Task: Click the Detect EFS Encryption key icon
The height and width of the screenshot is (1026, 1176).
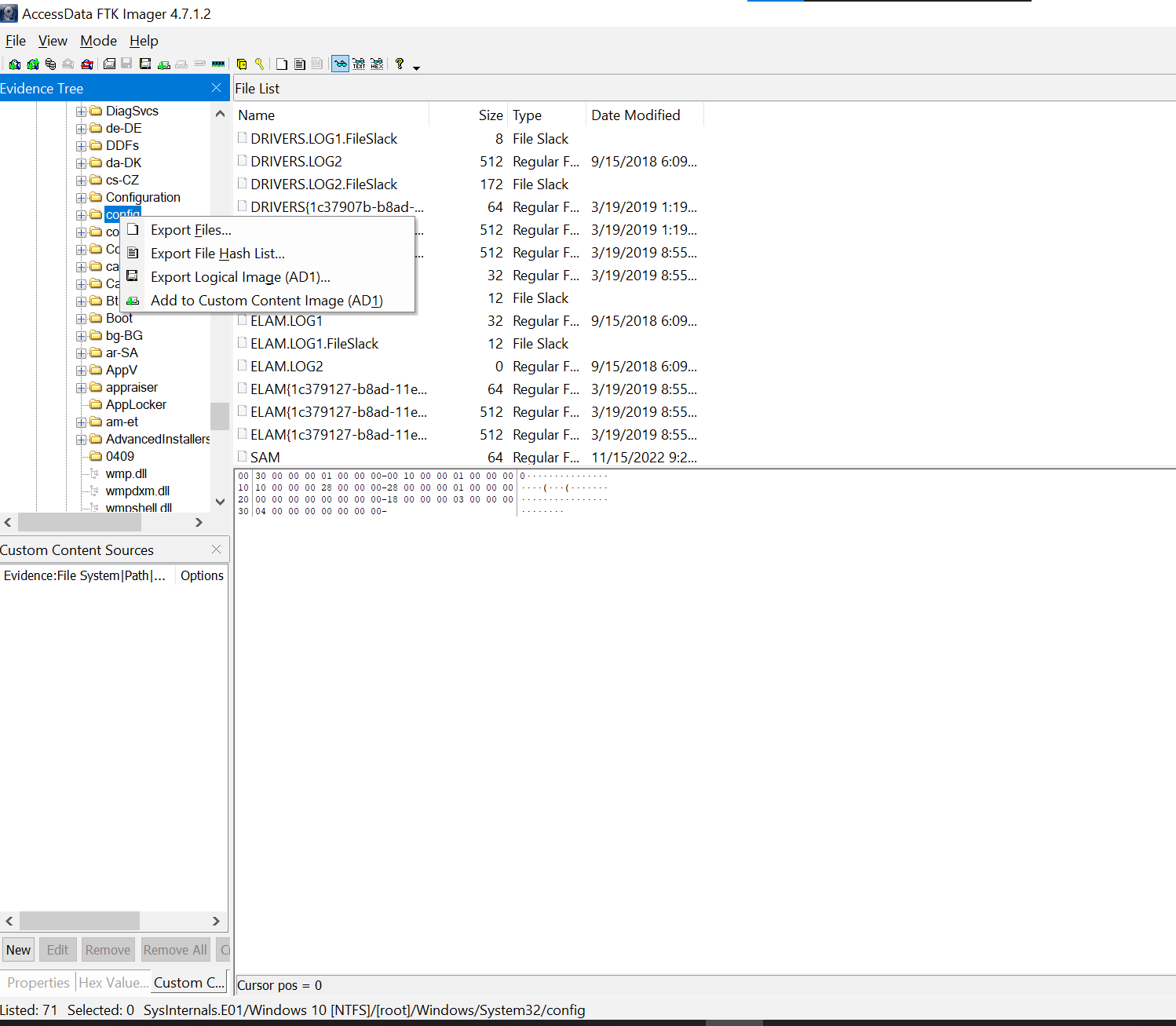Action: point(259,64)
